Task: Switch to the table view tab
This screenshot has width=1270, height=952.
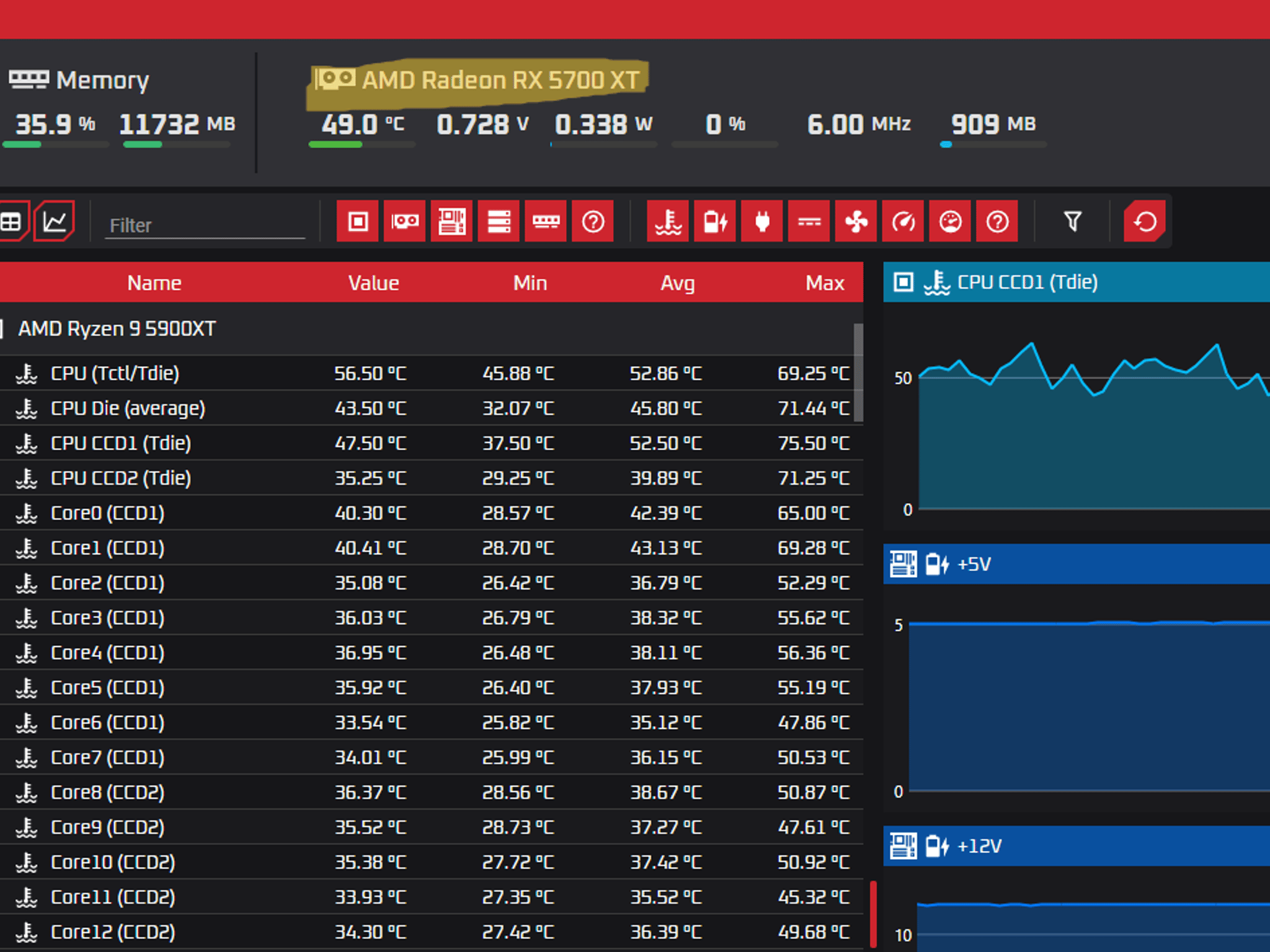Action: click(11, 221)
